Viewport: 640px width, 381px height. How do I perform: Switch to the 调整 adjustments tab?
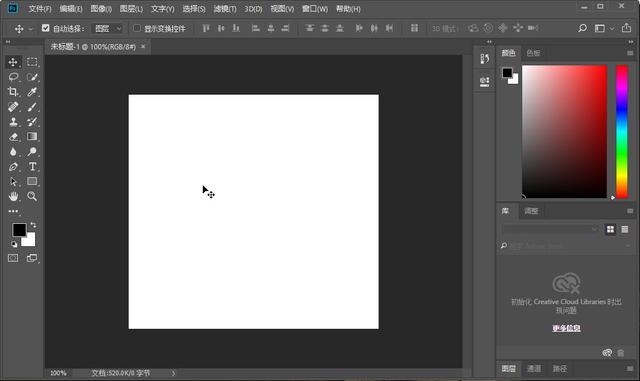point(531,211)
